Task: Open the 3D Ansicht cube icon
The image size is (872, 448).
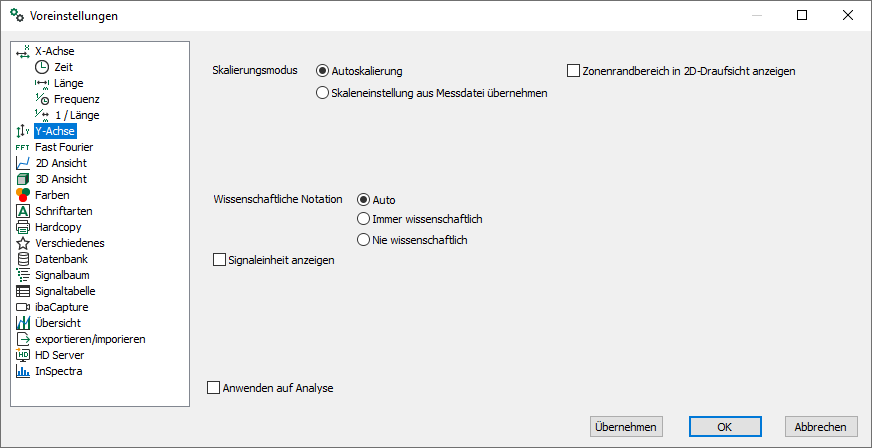Action: coord(23,180)
